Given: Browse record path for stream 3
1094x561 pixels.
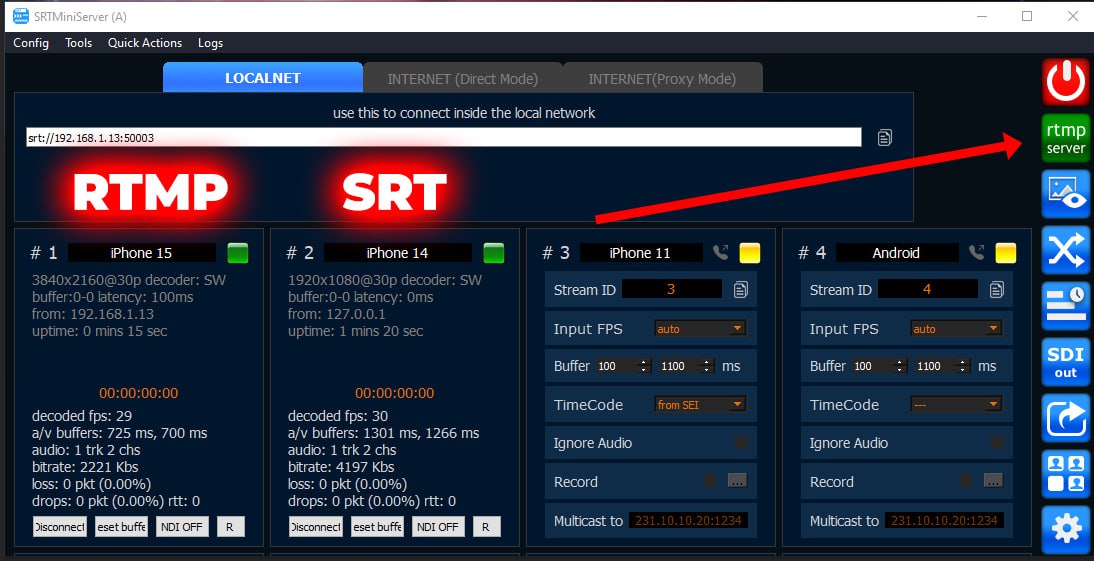Looking at the screenshot, I should [737, 481].
